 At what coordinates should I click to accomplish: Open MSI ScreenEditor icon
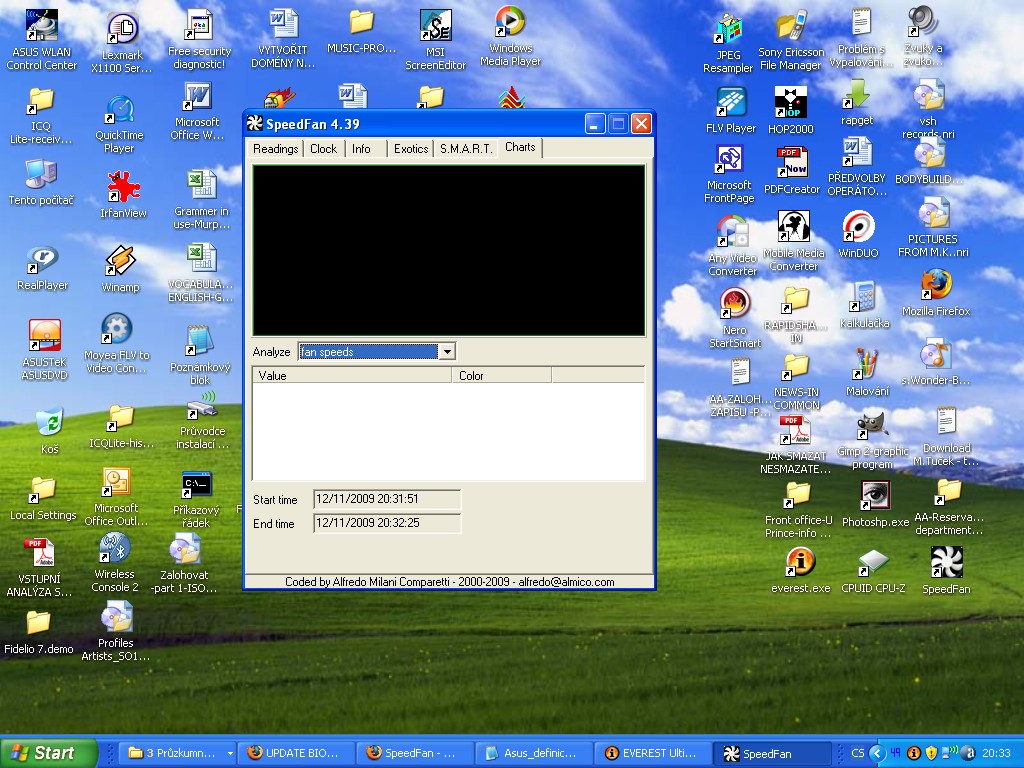point(436,40)
